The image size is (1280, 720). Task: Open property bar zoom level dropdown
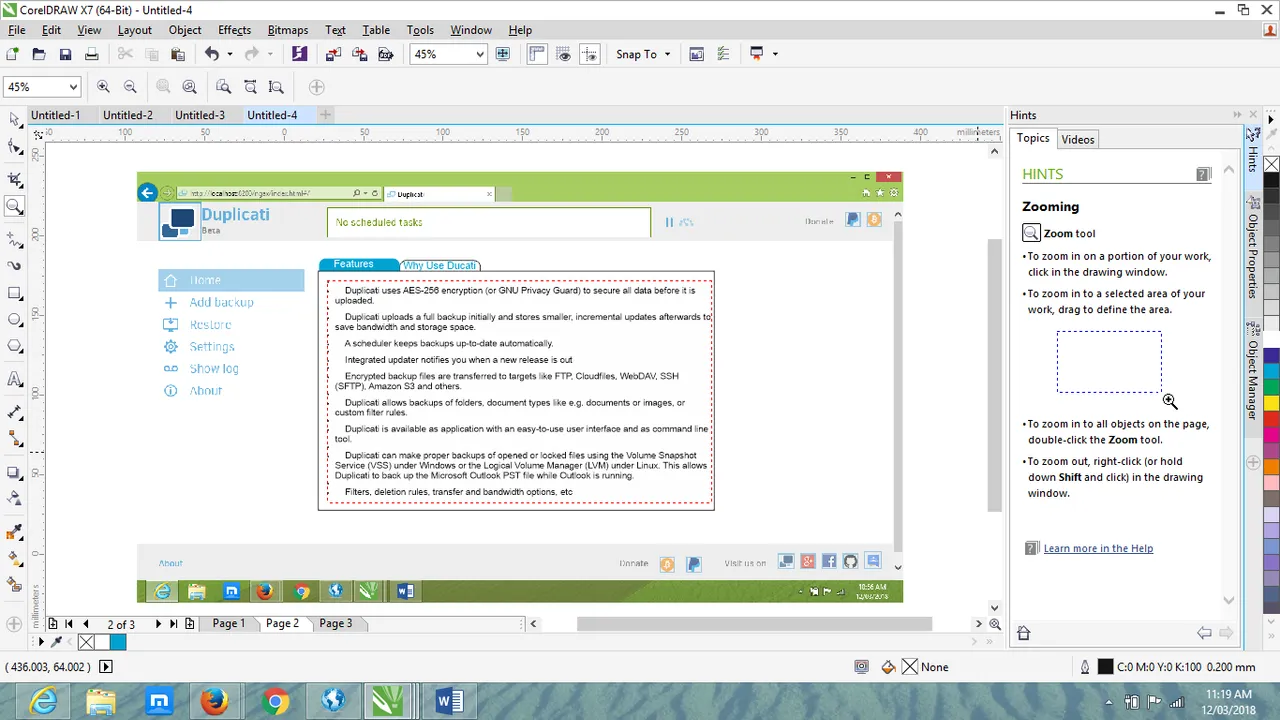coord(72,87)
